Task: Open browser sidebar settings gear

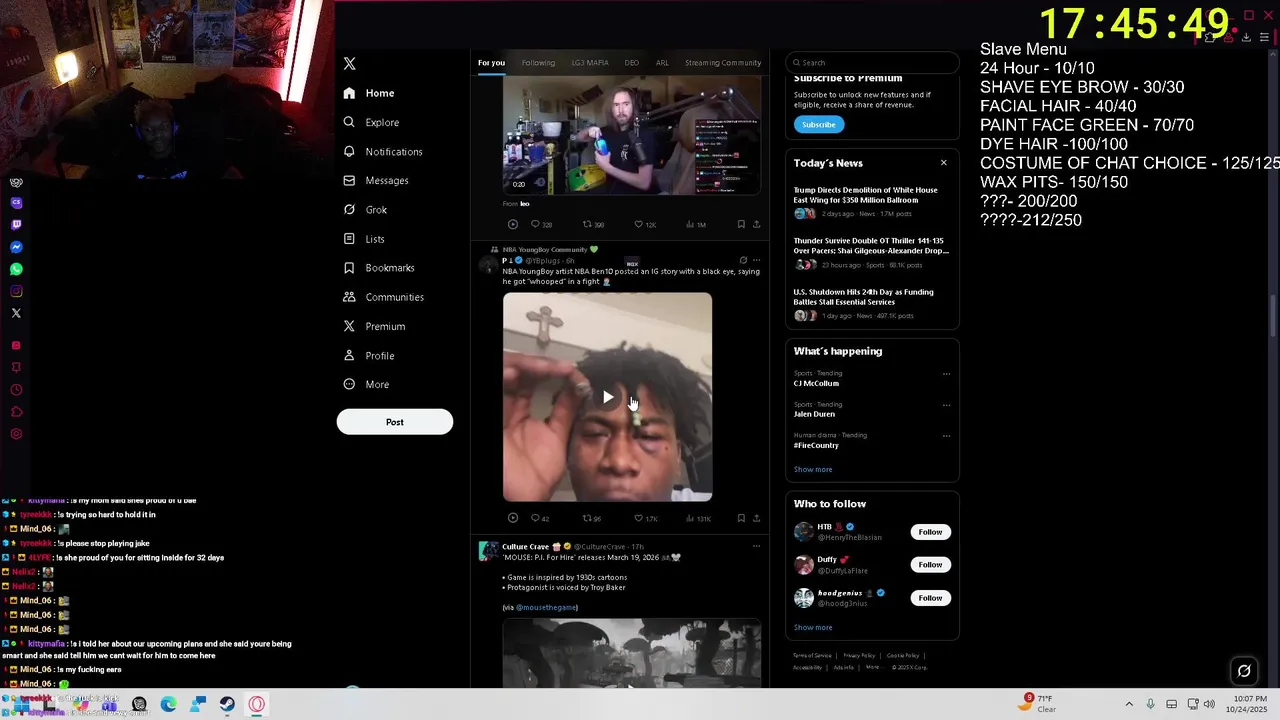Action: click(x=16, y=433)
